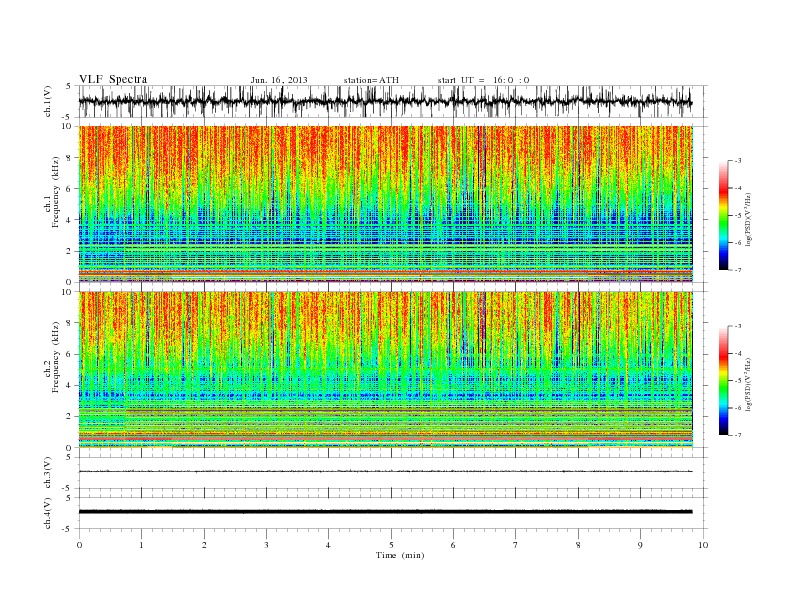Click the ch.3 voltage waveform trace
Screen dimensions: 792x612
tap(385, 471)
